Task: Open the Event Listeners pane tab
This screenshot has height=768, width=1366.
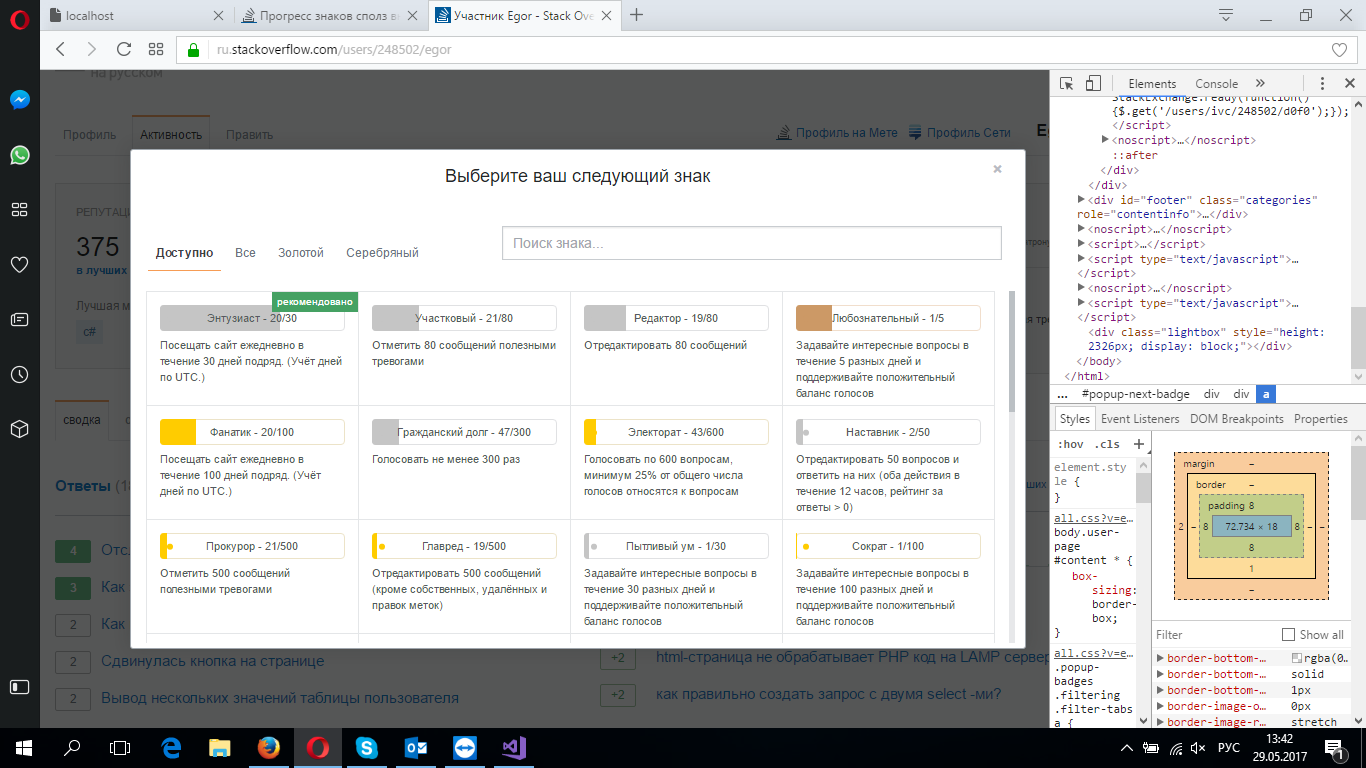Action: point(1140,419)
